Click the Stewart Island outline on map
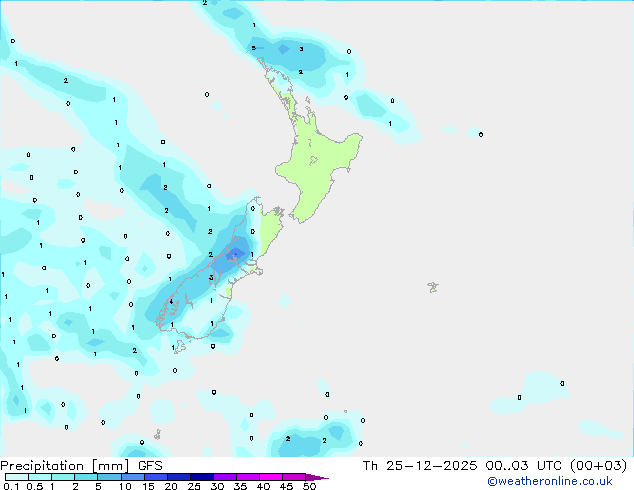 click(179, 347)
